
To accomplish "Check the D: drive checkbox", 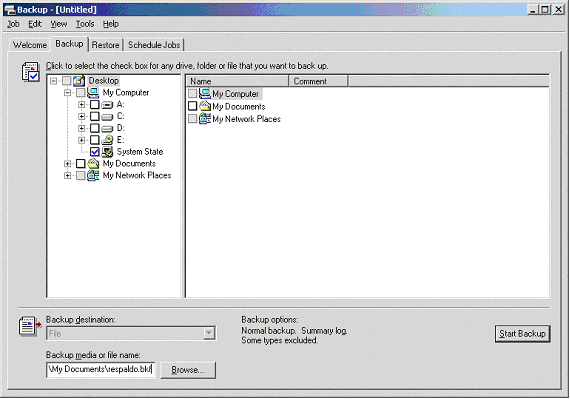I will pos(95,128).
